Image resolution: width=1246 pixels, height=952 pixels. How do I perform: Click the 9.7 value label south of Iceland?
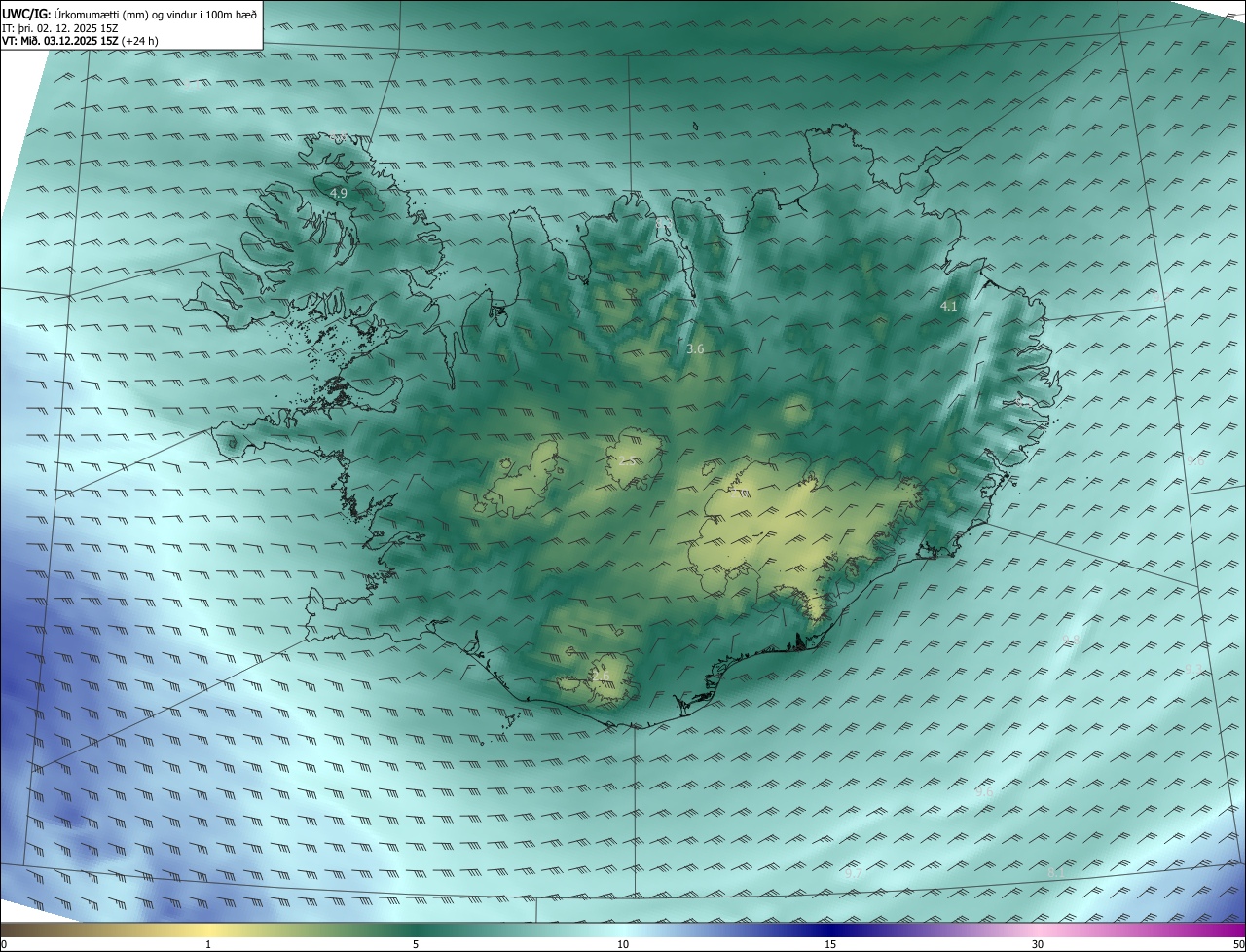pyautogui.click(x=854, y=874)
